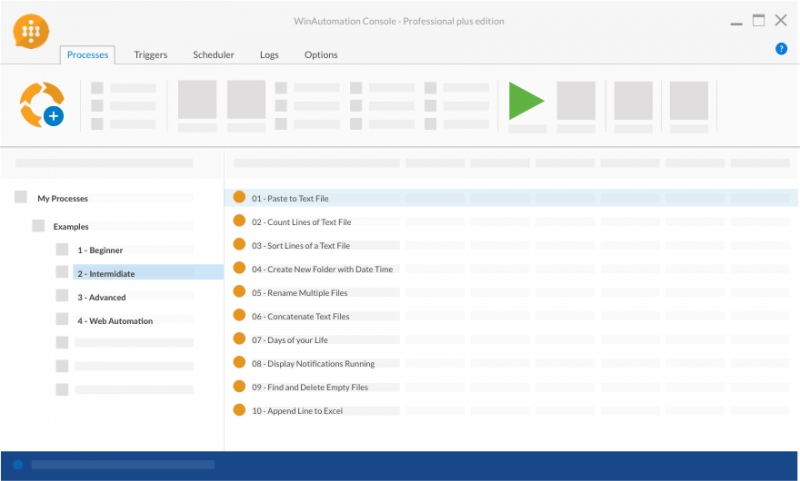Select the 1 - Beginner folder

100,250
